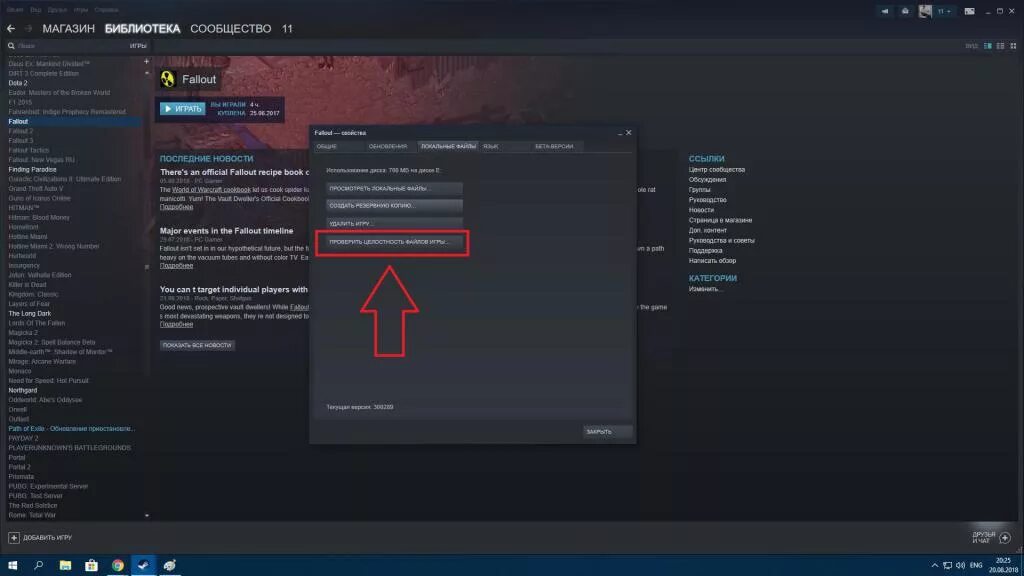Image resolution: width=1024 pixels, height=576 pixels.
Task: Open Steam announcements megaphone icon
Action: [x=885, y=11]
